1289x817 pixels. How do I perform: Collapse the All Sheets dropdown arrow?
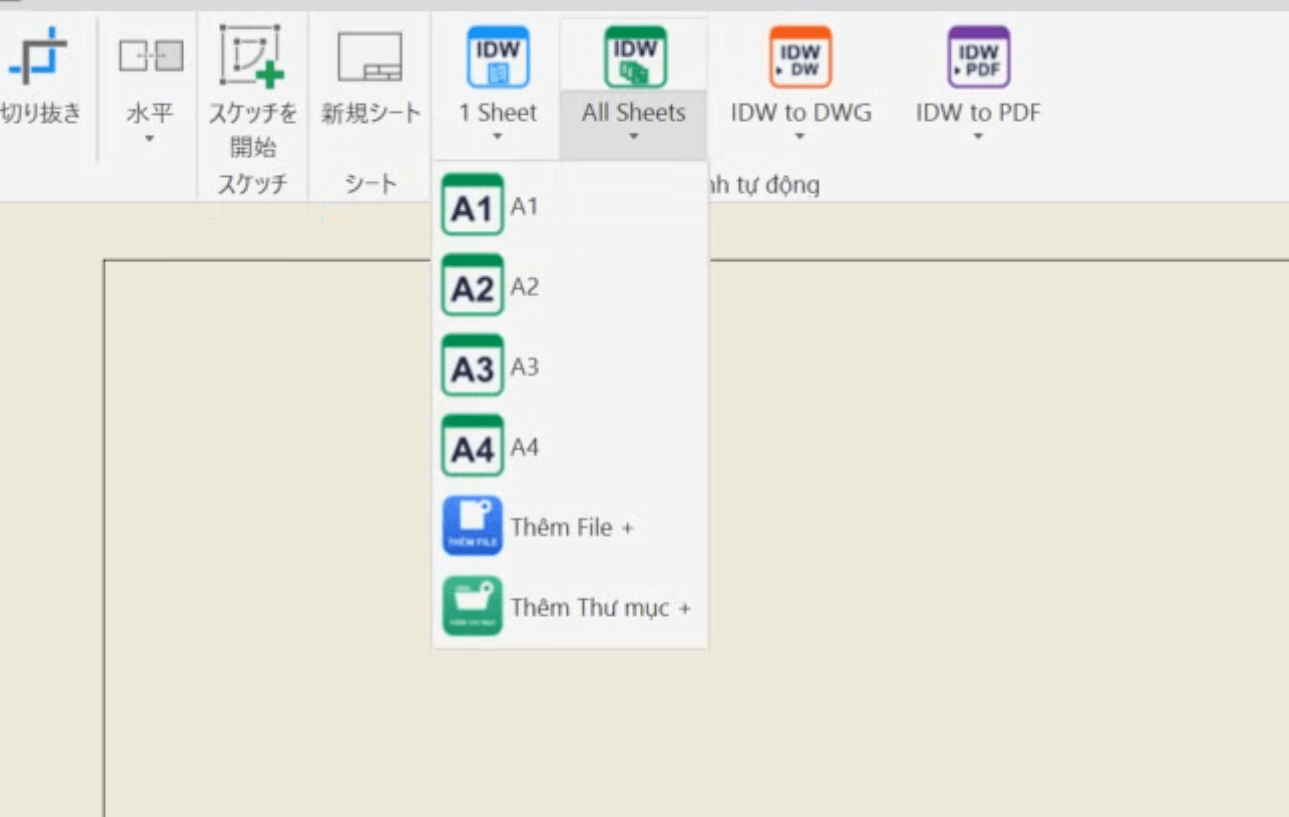(x=634, y=137)
